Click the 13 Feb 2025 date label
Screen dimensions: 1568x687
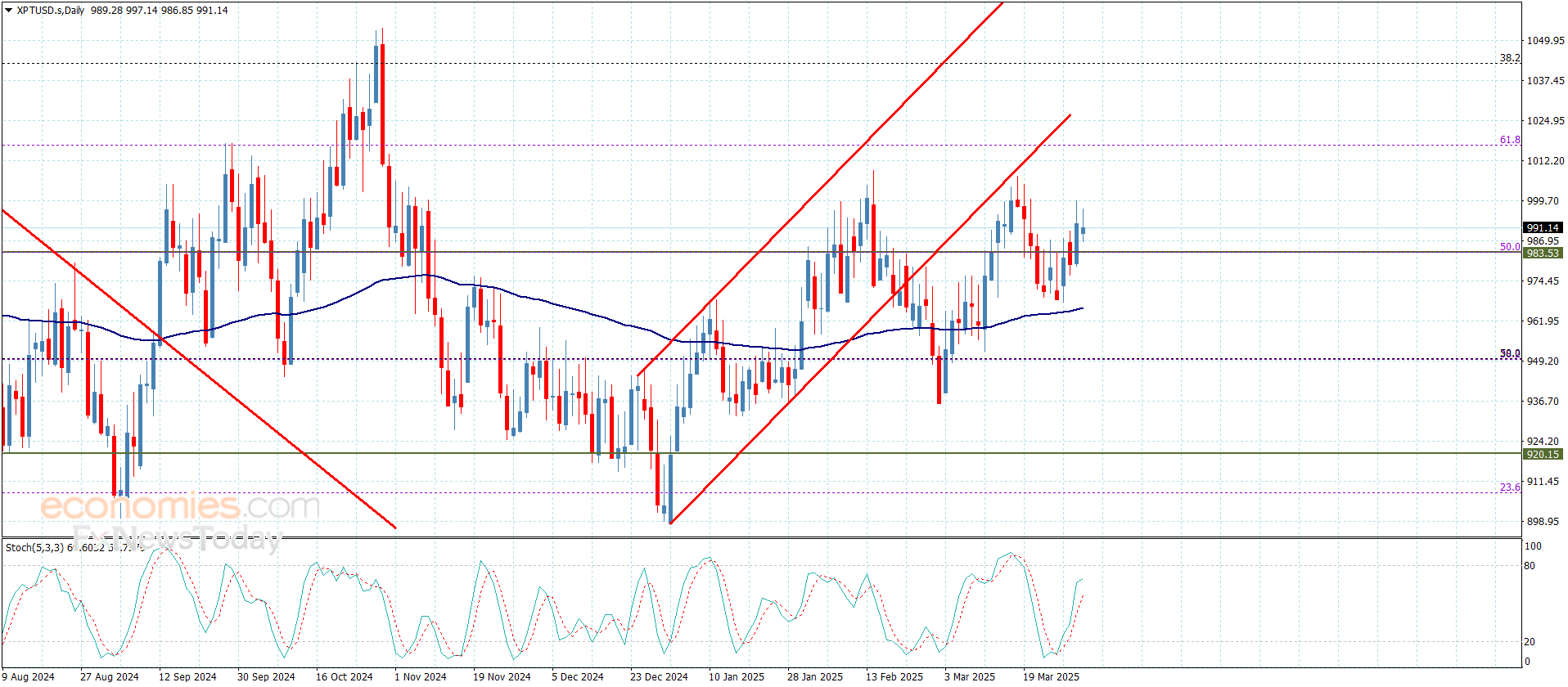[x=894, y=676]
